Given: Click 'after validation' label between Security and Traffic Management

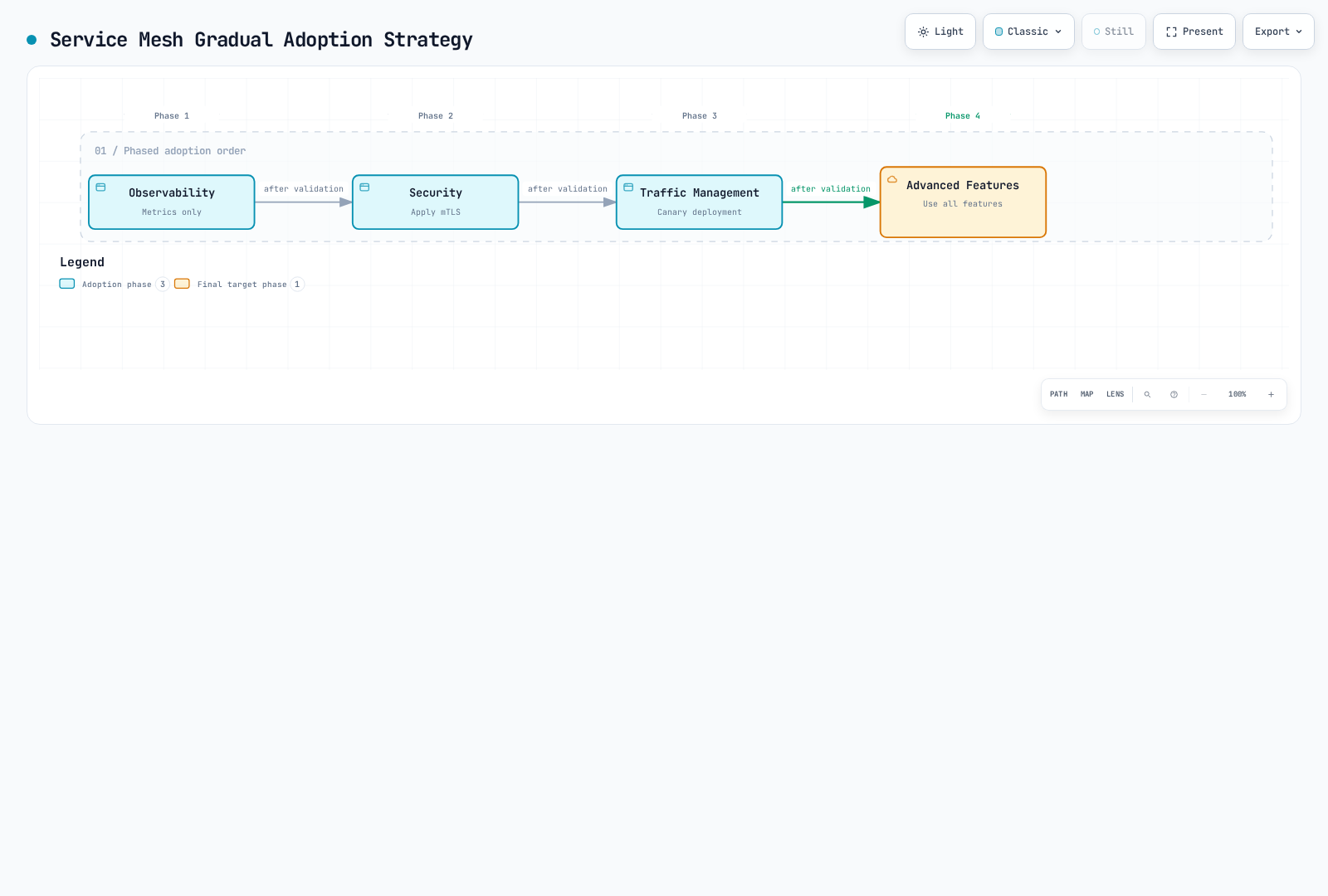Looking at the screenshot, I should click(568, 189).
